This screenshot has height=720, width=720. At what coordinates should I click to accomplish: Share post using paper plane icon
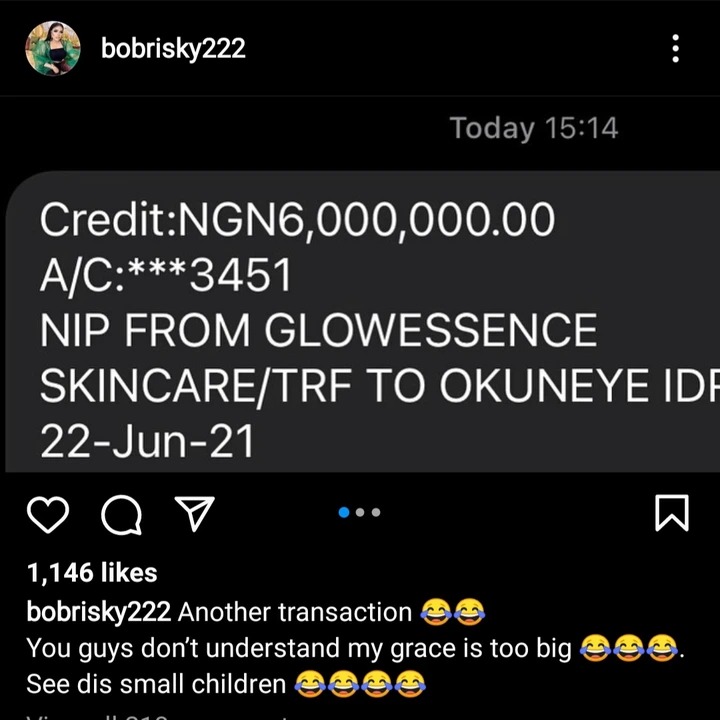(195, 513)
